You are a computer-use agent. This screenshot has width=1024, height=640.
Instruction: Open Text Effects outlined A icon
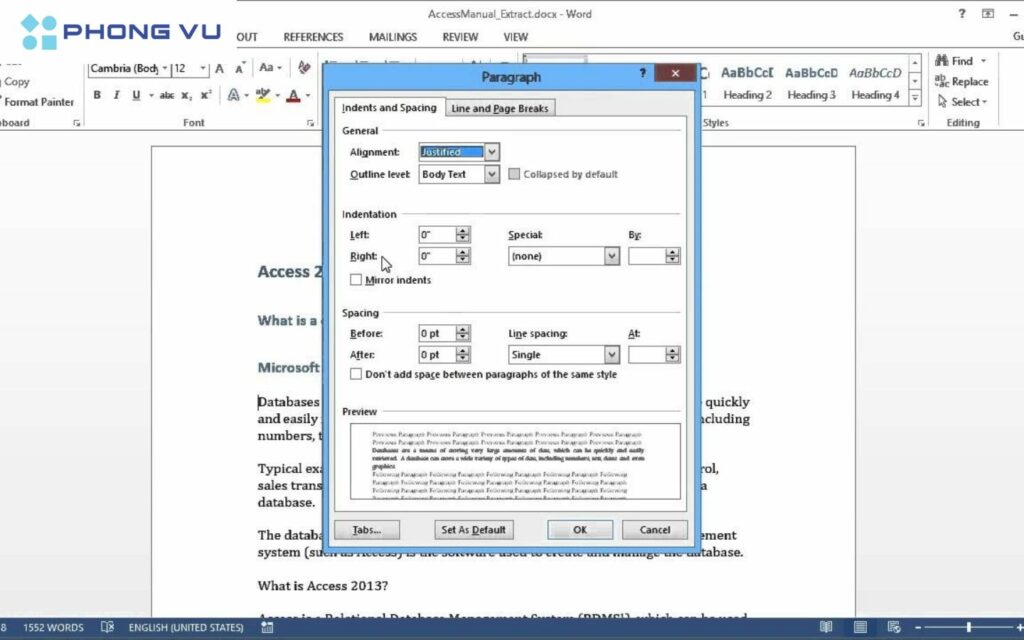pos(233,95)
